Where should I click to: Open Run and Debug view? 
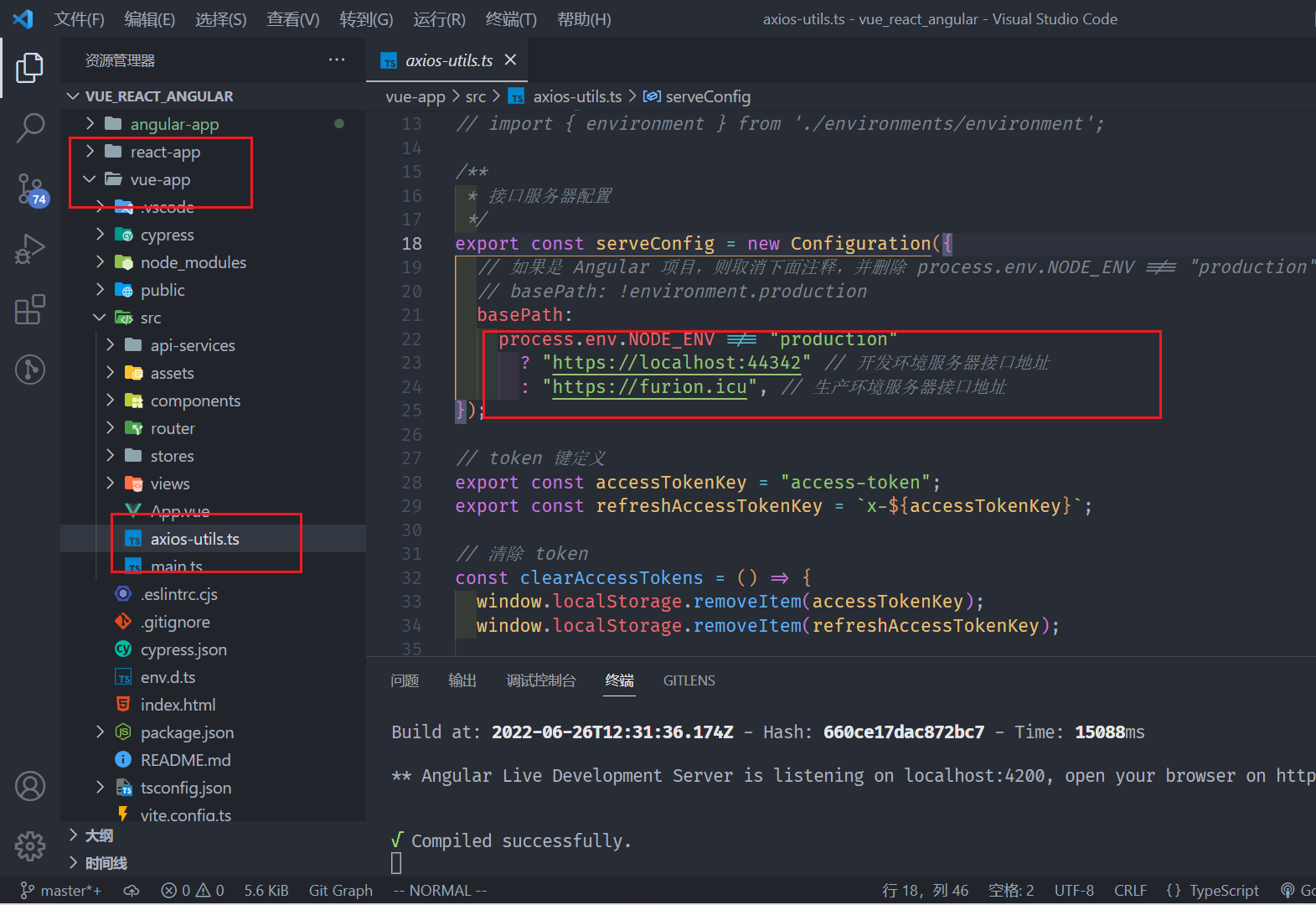[x=30, y=249]
